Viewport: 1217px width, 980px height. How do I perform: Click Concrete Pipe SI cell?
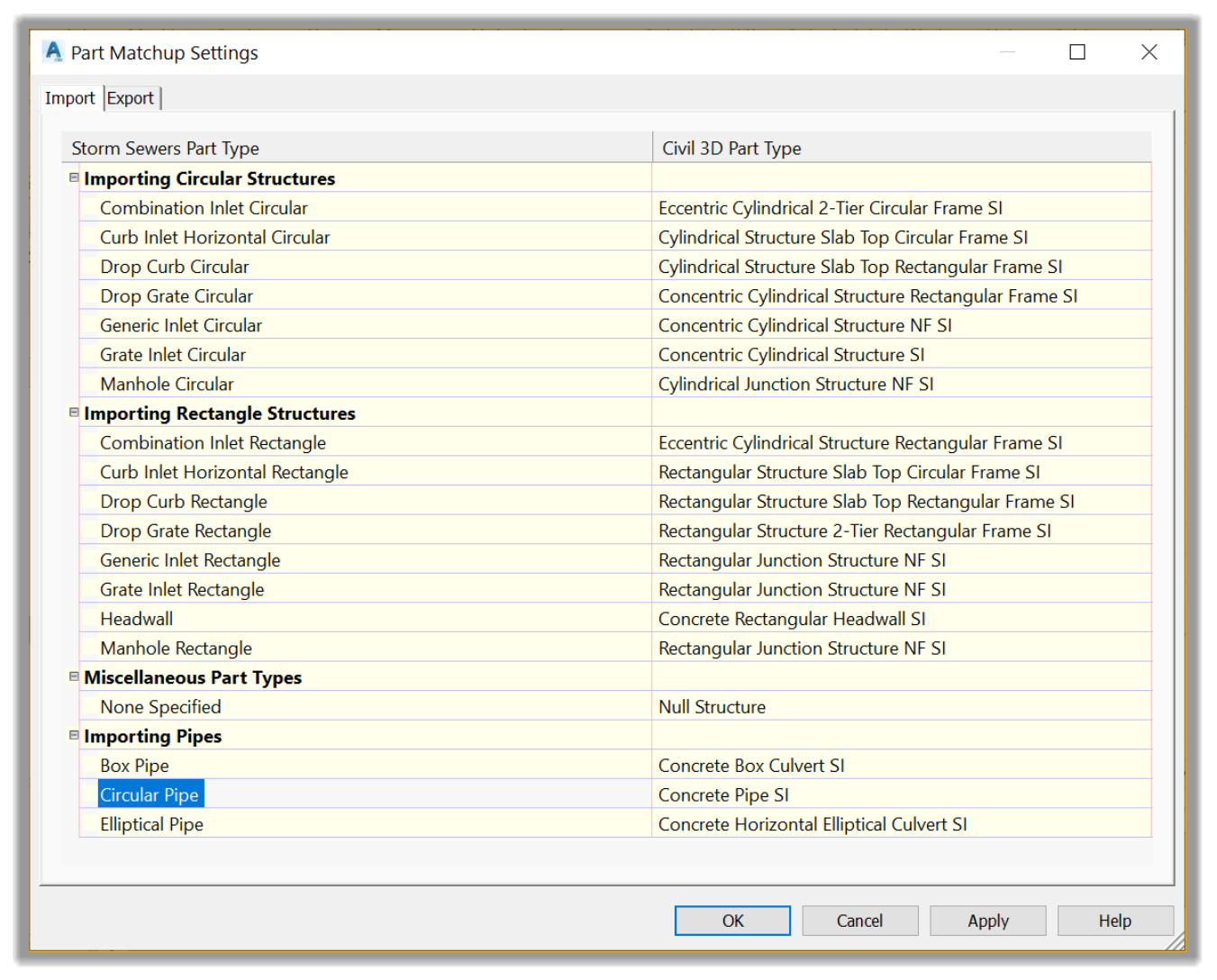[x=902, y=795]
